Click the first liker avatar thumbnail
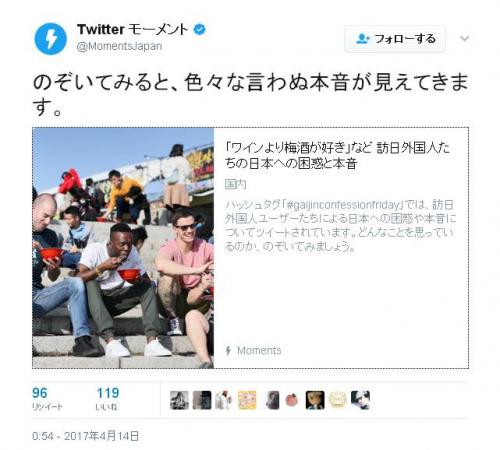Image resolution: width=500 pixels, height=450 pixels. (179, 400)
